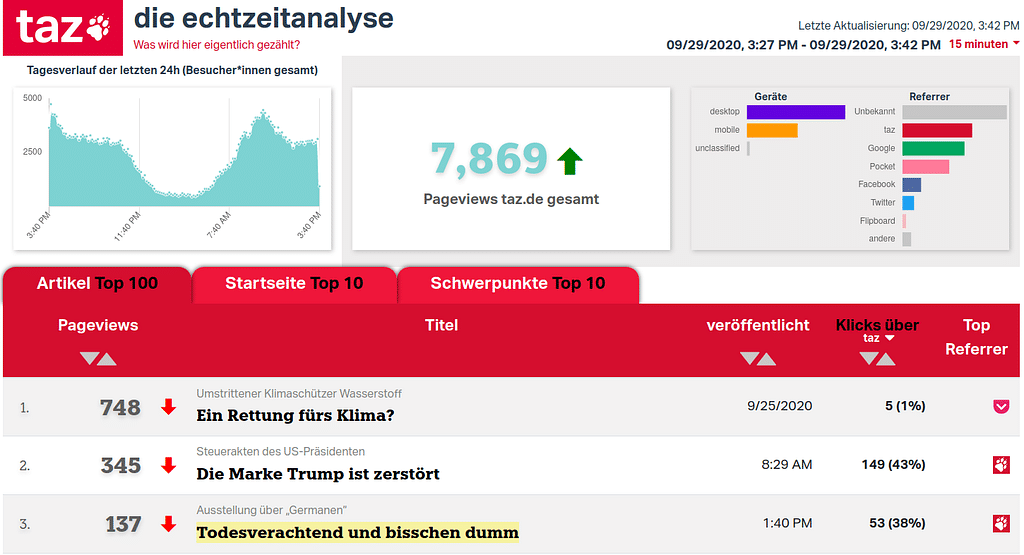
Task: Click red down arrow beside 748 pageviews
Action: pyautogui.click(x=168, y=407)
